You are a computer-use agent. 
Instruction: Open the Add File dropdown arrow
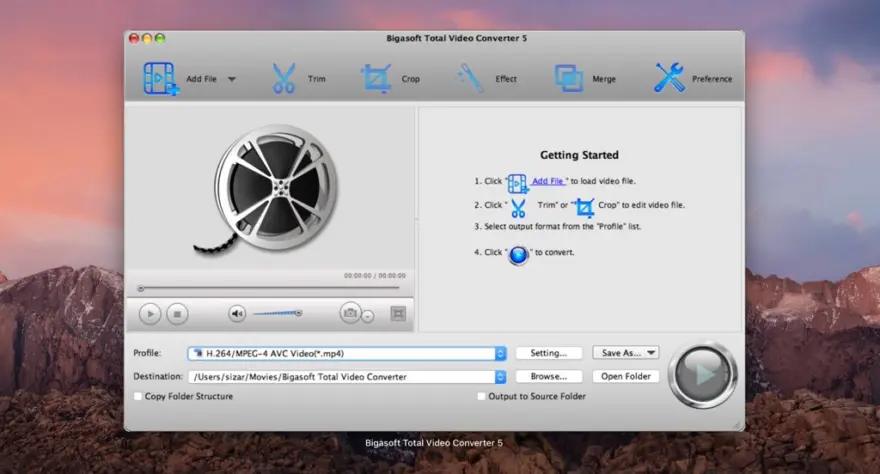pos(232,79)
